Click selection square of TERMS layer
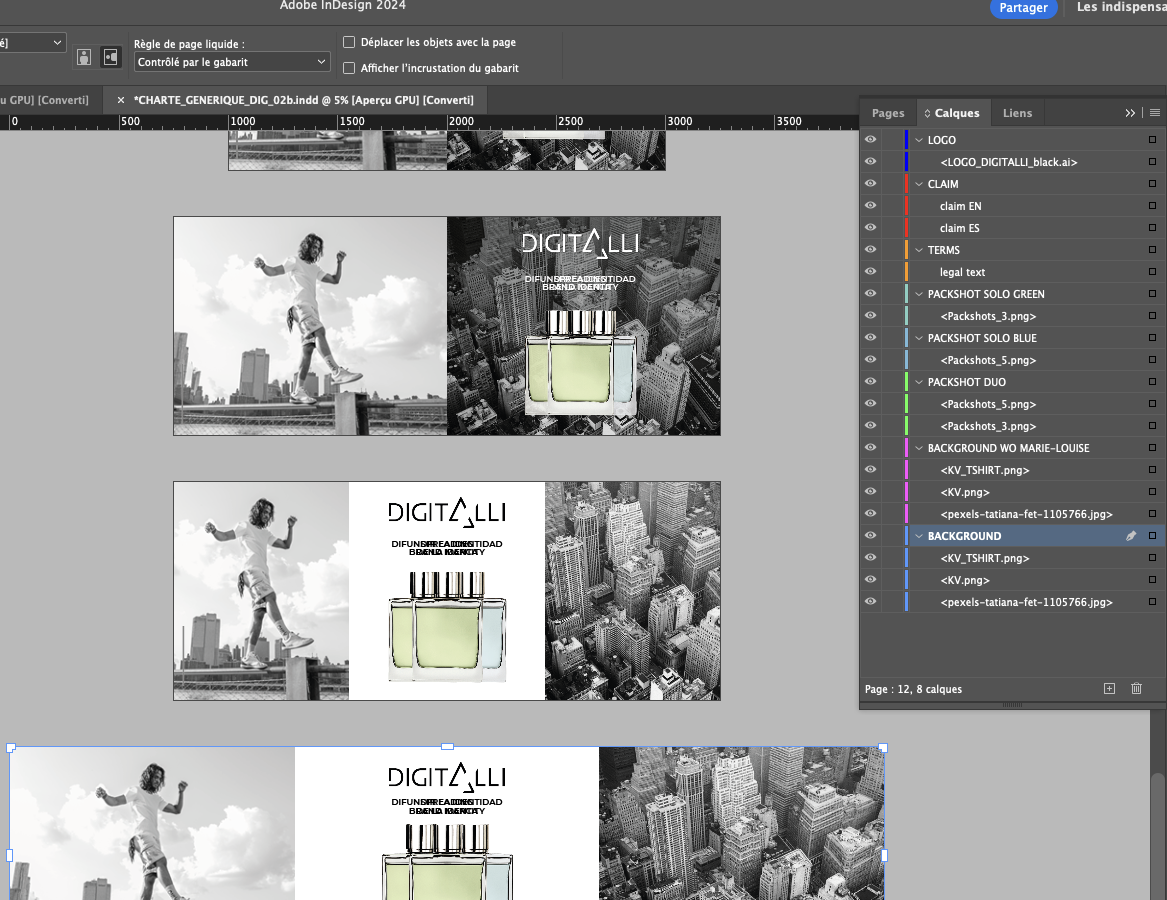The width and height of the screenshot is (1167, 900). point(1152,250)
